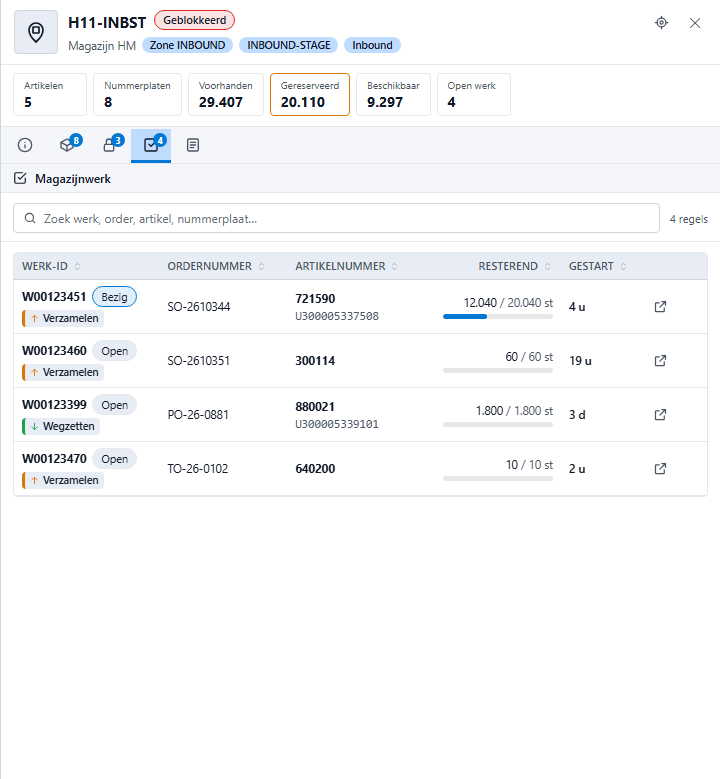Select the Artikelen 5 stat card
The width and height of the screenshot is (720, 779).
(x=50, y=94)
